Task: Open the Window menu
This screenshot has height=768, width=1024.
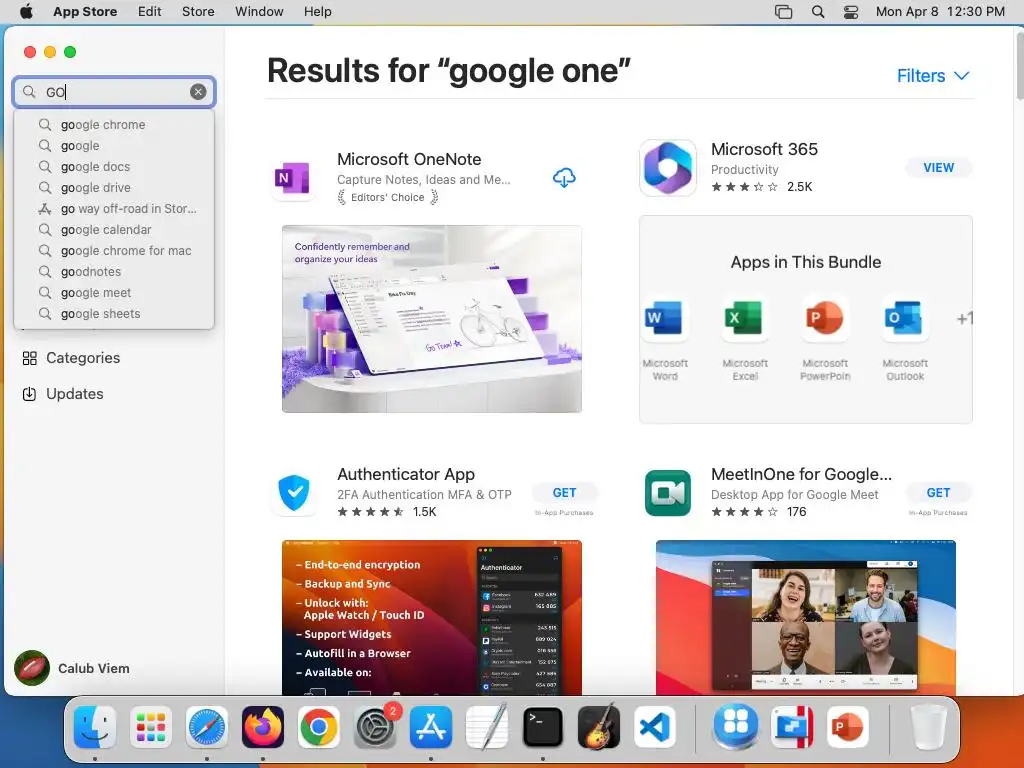Action: tap(259, 12)
